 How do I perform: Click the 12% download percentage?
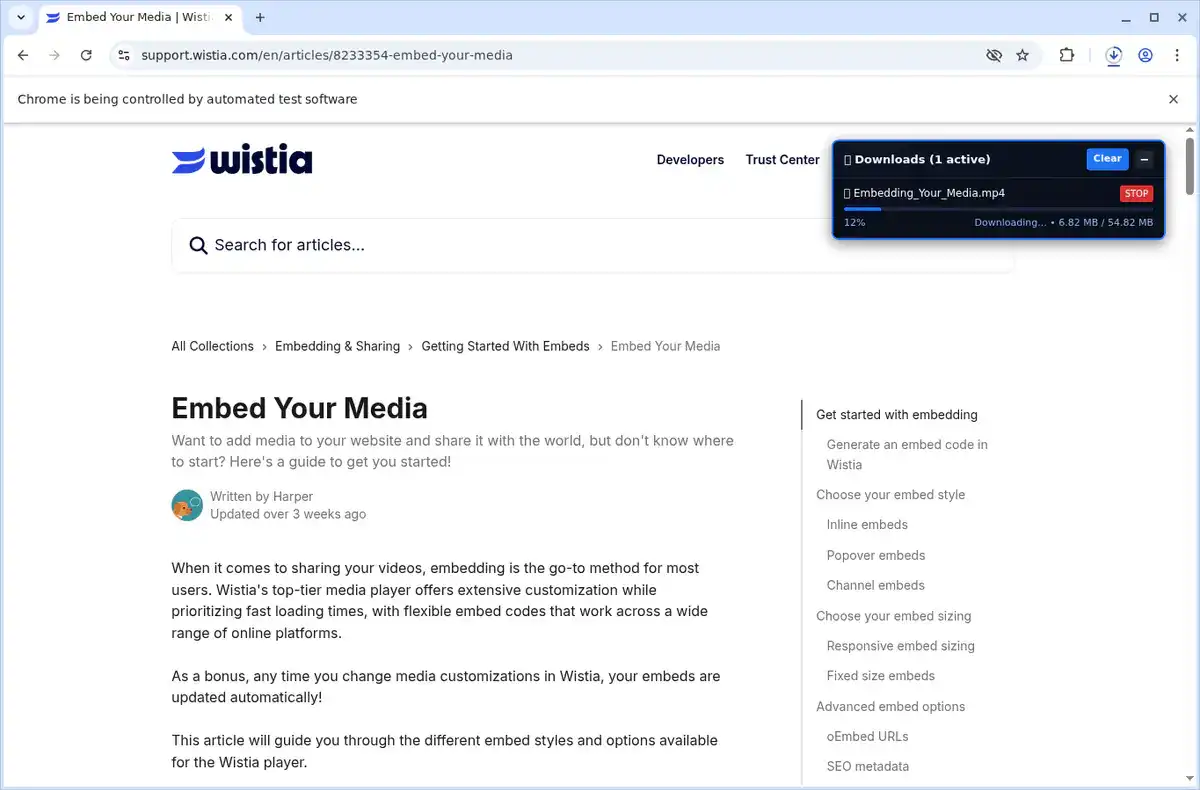click(854, 222)
